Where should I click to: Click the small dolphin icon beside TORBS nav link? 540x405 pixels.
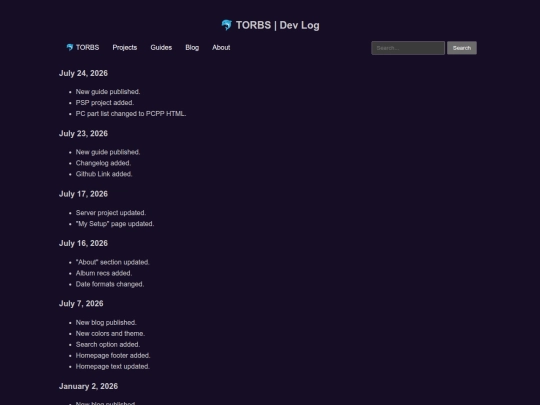click(70, 48)
